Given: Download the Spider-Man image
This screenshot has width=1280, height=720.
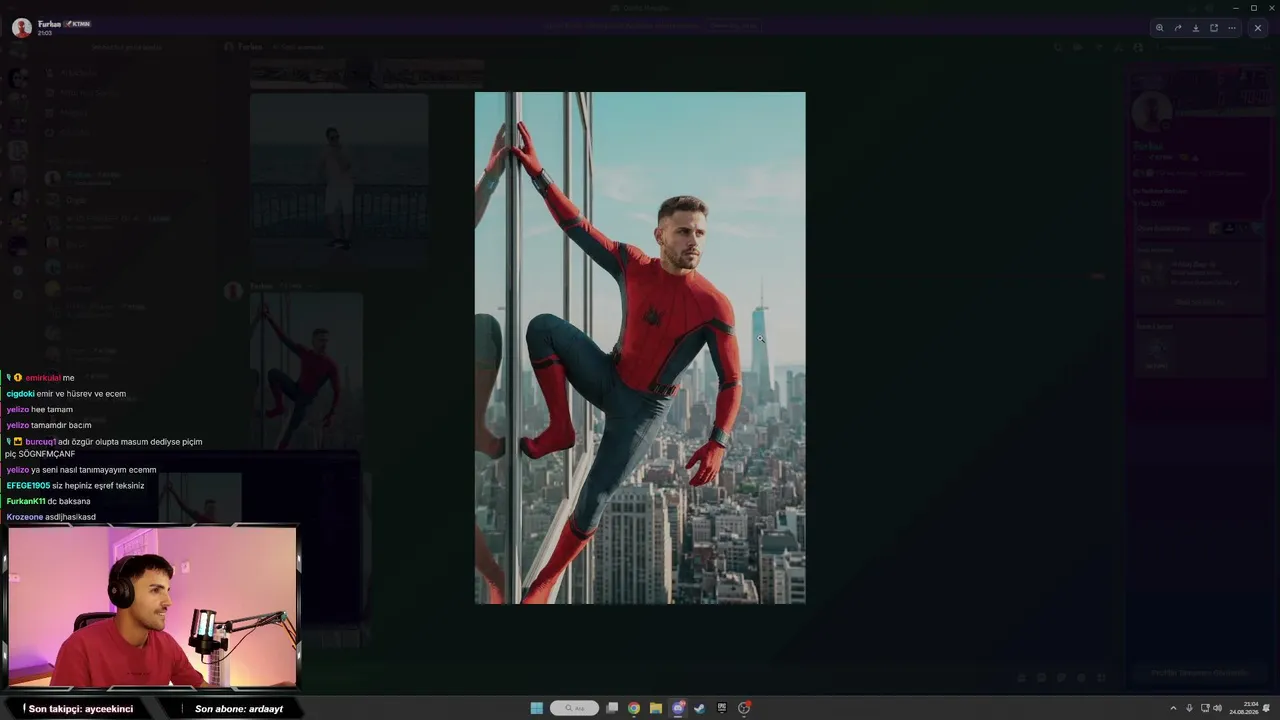Looking at the screenshot, I should pyautogui.click(x=1196, y=28).
